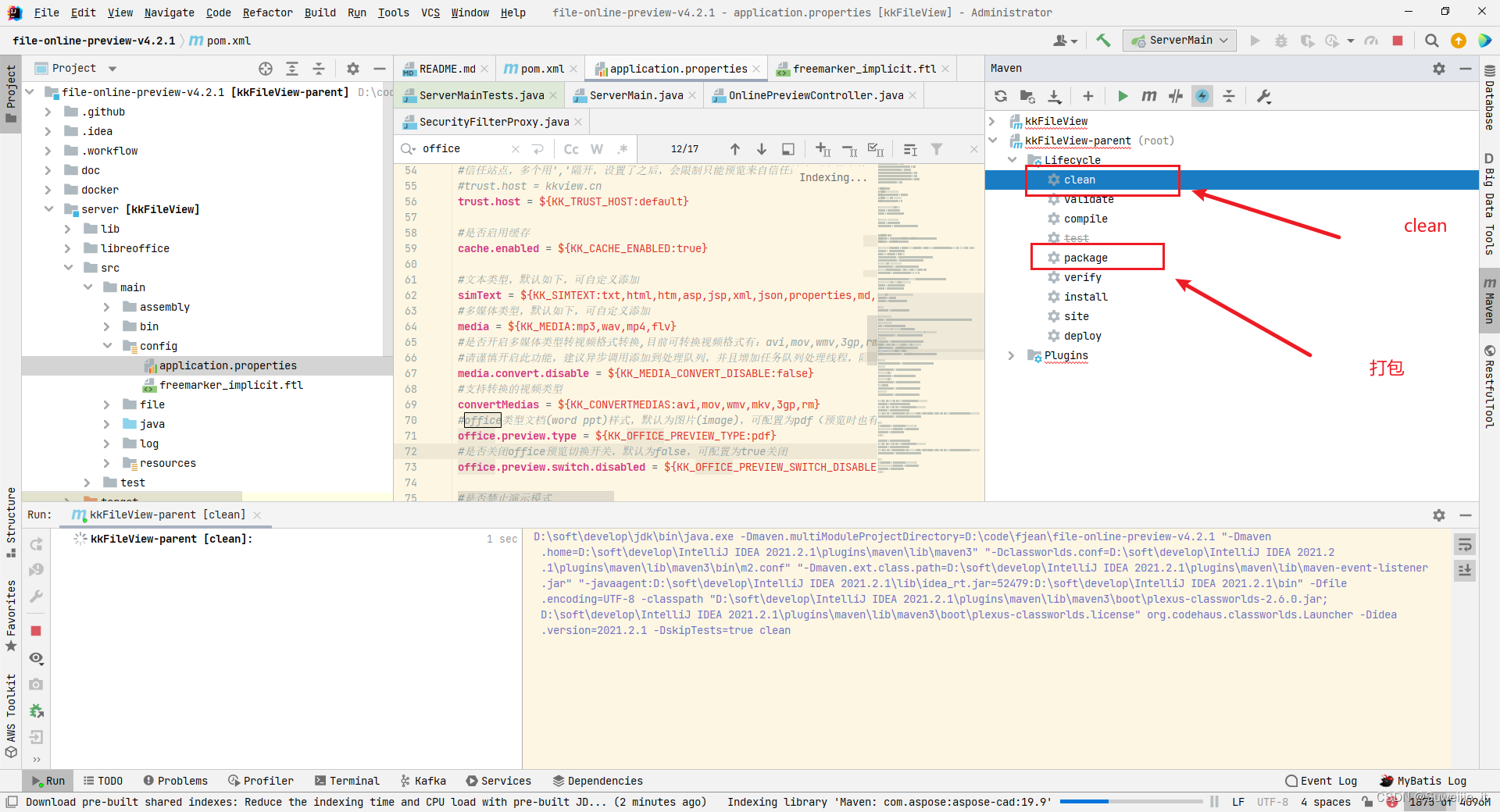Switch to OnlinePreviewController.java tab
This screenshot has height=812, width=1500.
tap(816, 95)
